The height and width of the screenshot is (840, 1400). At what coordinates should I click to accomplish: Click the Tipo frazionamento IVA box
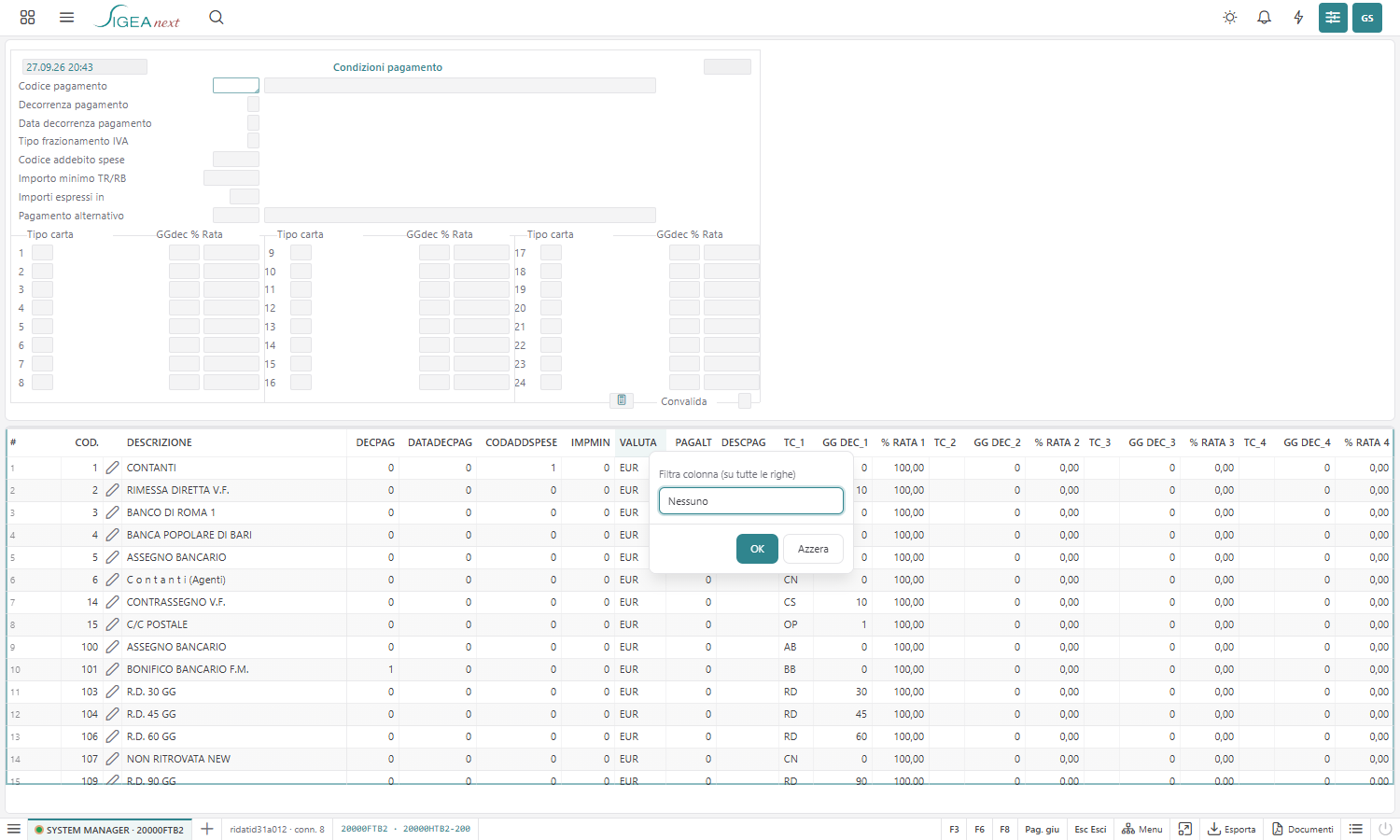tap(253, 141)
